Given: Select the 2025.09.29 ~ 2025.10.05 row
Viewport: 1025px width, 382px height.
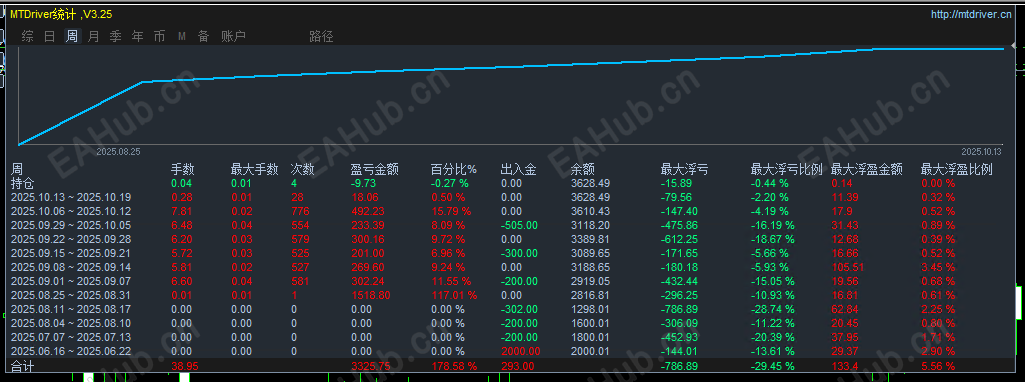Looking at the screenshot, I should (x=512, y=225).
